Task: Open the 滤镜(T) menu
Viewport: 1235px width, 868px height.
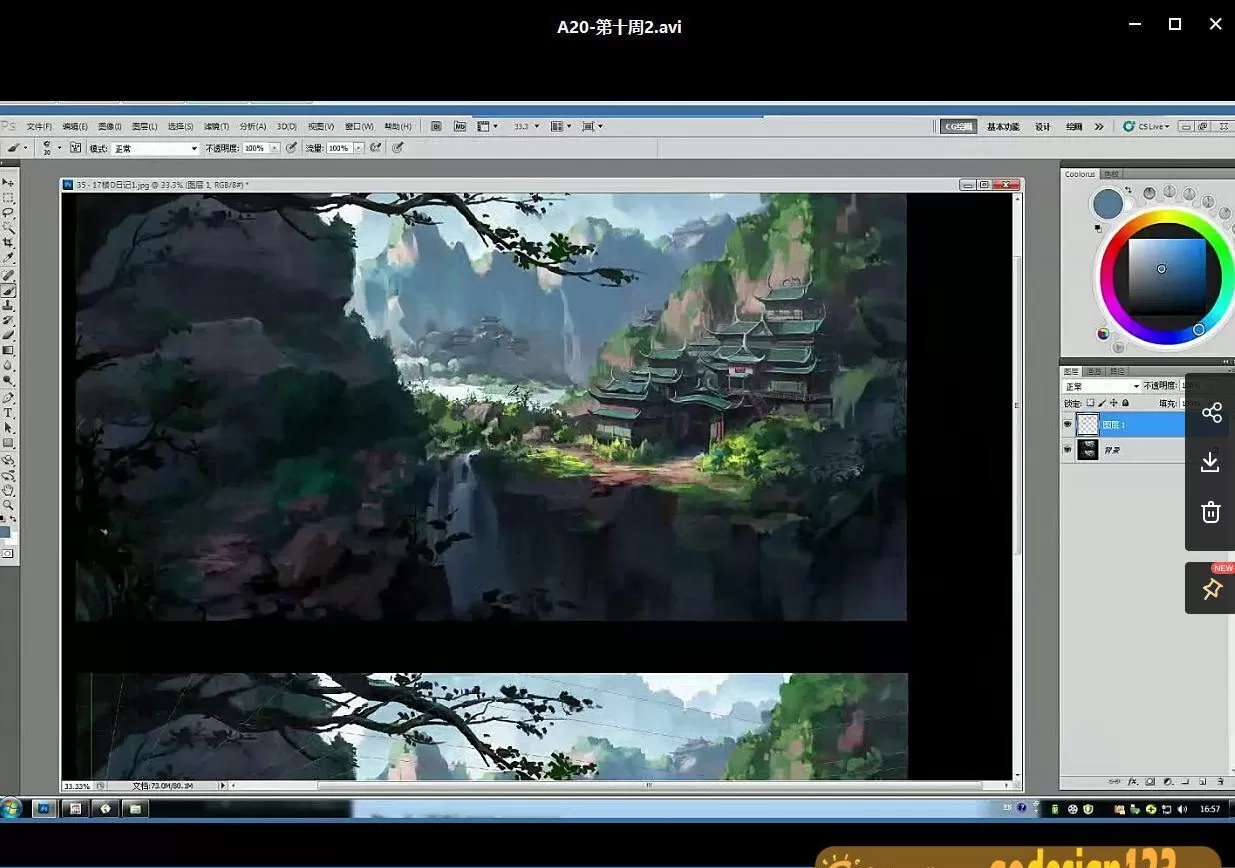Action: tap(216, 127)
